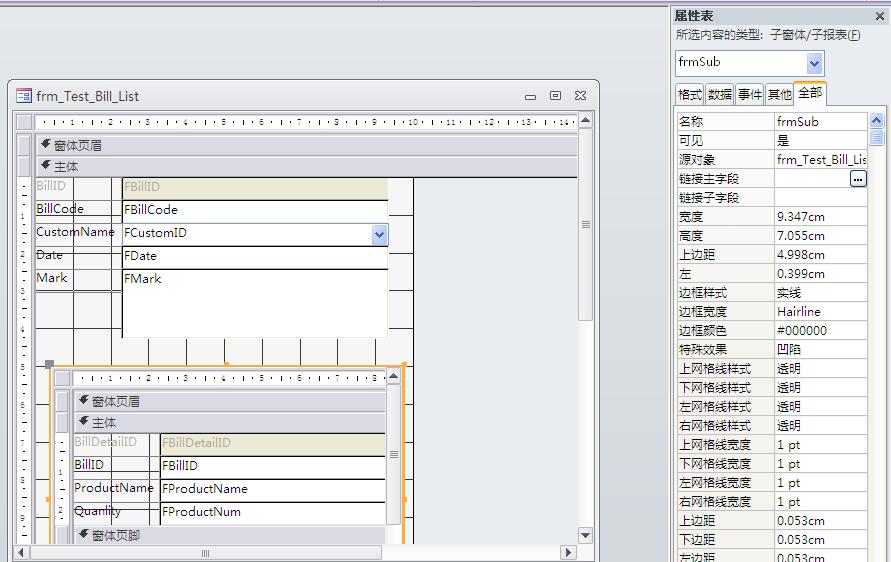Click the property sheet scrollbar thumb
891x562 pixels.
pos(877,138)
